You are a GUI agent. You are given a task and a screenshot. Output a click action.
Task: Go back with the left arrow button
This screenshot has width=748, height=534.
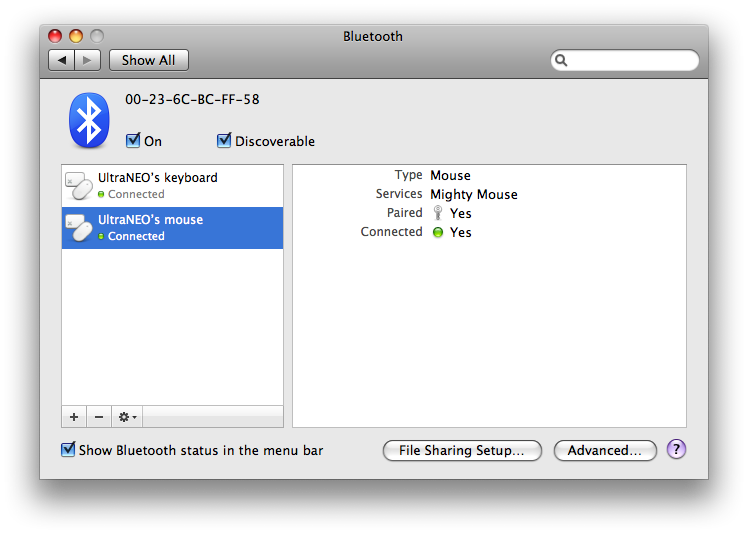tap(62, 60)
